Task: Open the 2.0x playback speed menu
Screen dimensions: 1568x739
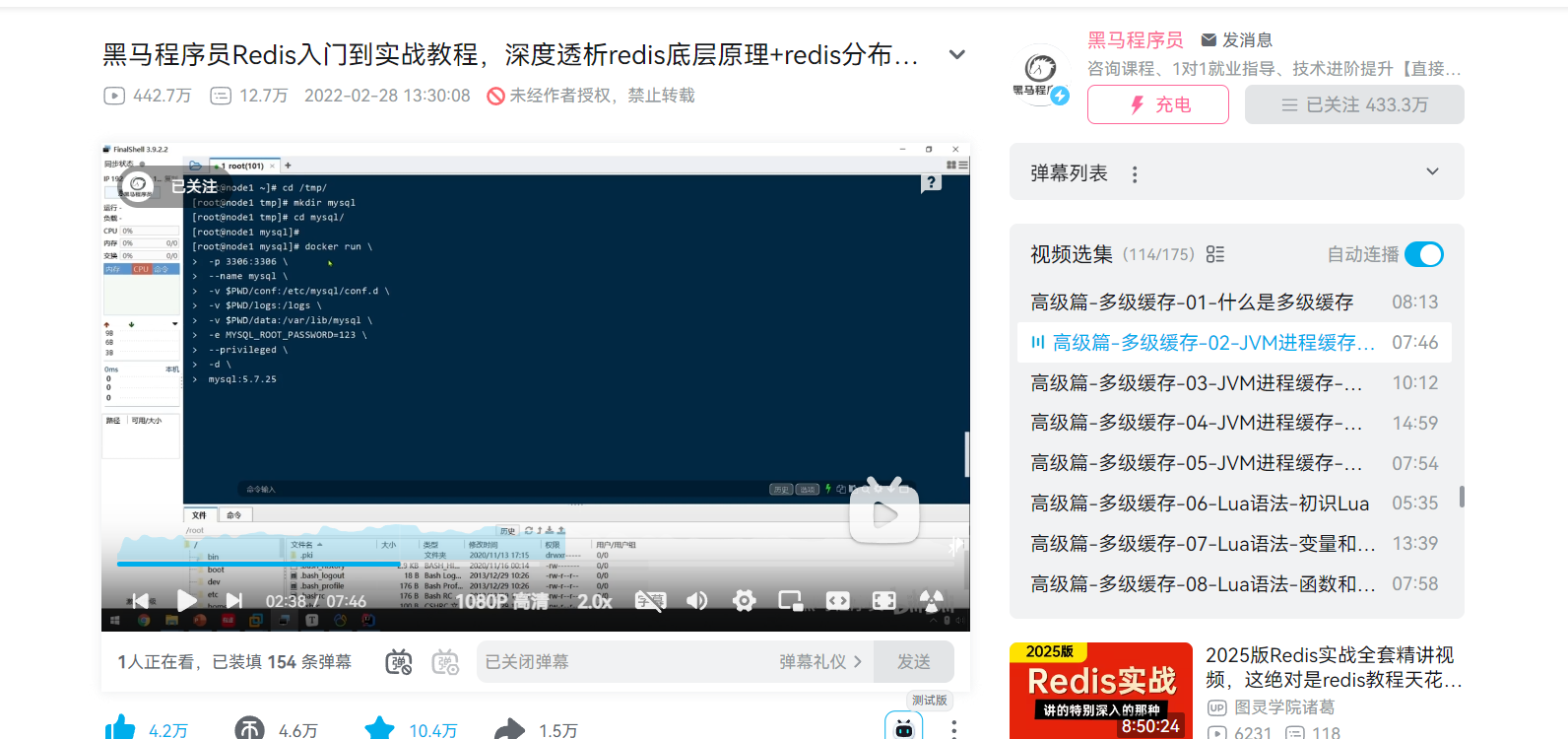Action: point(595,601)
